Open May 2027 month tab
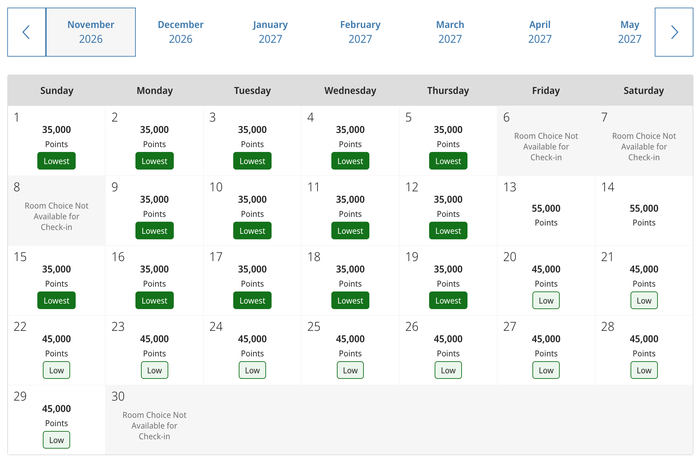The image size is (700, 460). pyautogui.click(x=629, y=32)
